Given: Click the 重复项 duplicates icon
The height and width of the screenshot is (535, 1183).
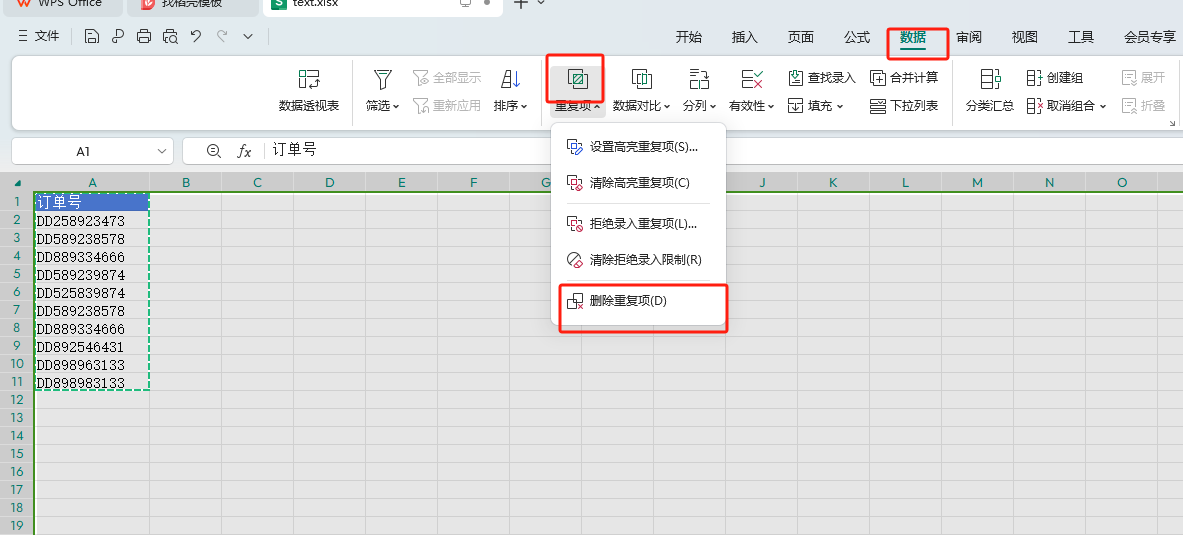Looking at the screenshot, I should coord(577,78).
